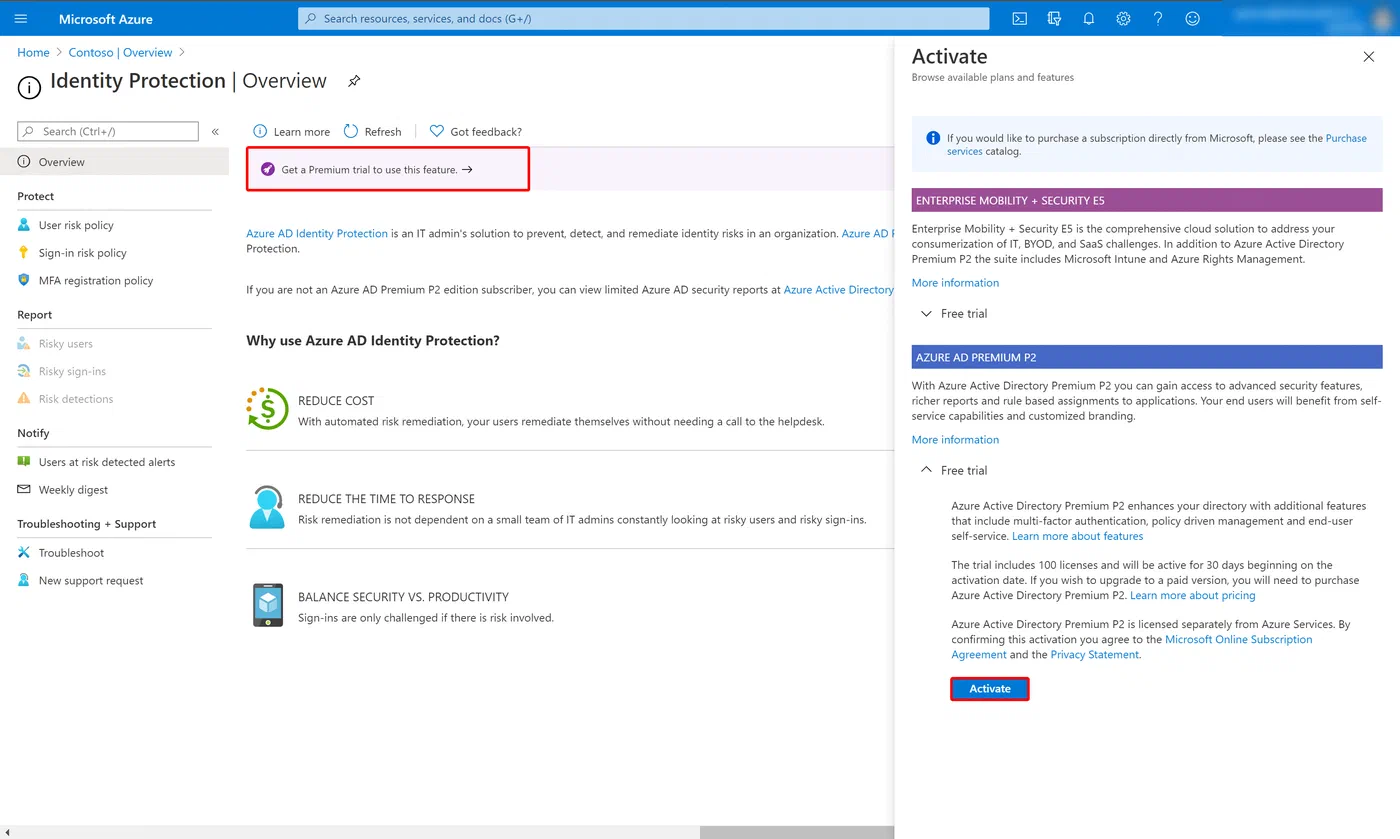This screenshot has width=1400, height=839.
Task: Click the Risky users icon
Action: point(24,343)
